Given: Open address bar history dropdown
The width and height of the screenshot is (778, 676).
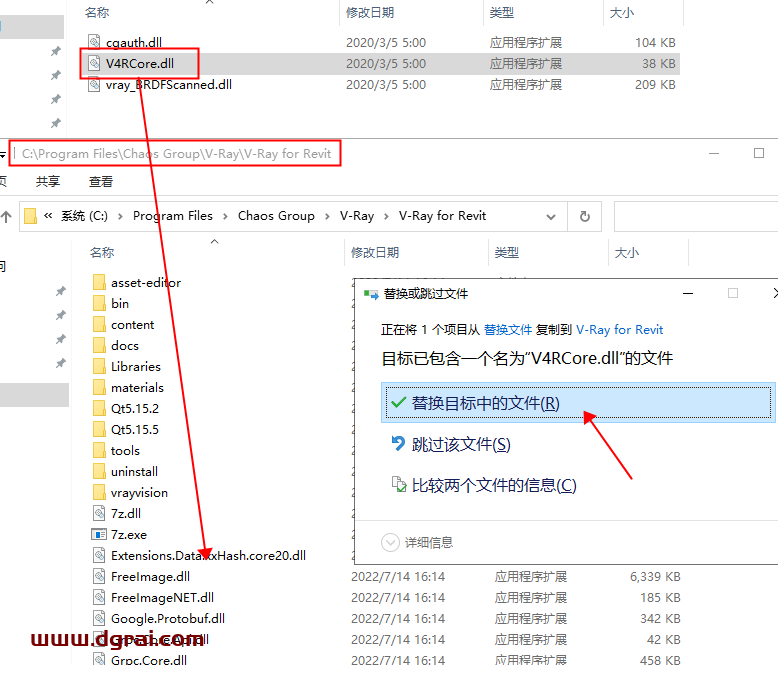Looking at the screenshot, I should [551, 216].
